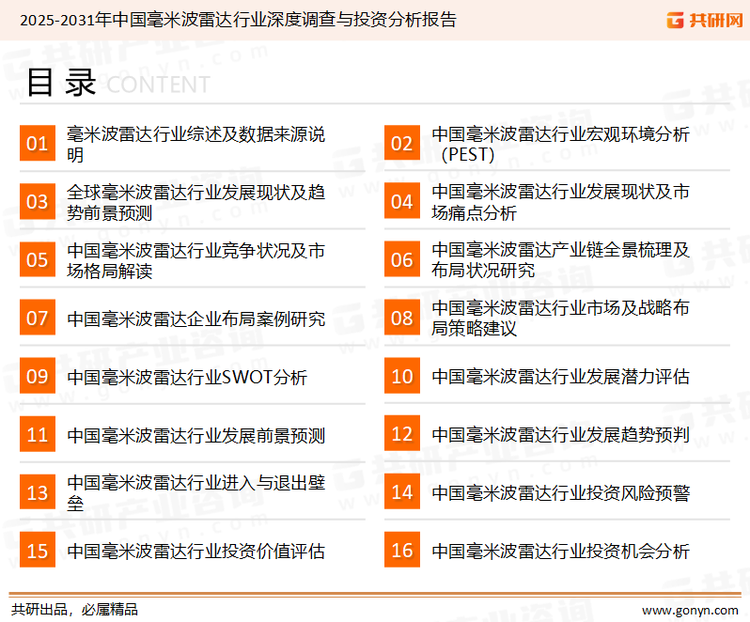Click the orange 05 number badge

tap(37, 259)
